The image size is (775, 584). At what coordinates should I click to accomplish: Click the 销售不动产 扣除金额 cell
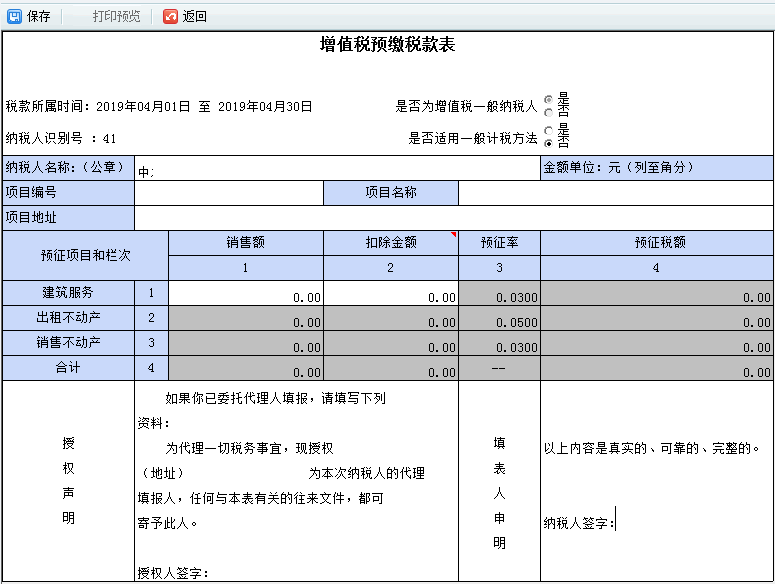point(391,343)
